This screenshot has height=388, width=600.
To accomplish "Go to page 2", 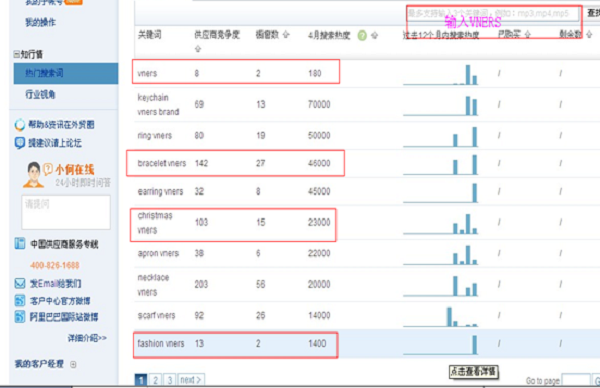I will pyautogui.click(x=155, y=380).
